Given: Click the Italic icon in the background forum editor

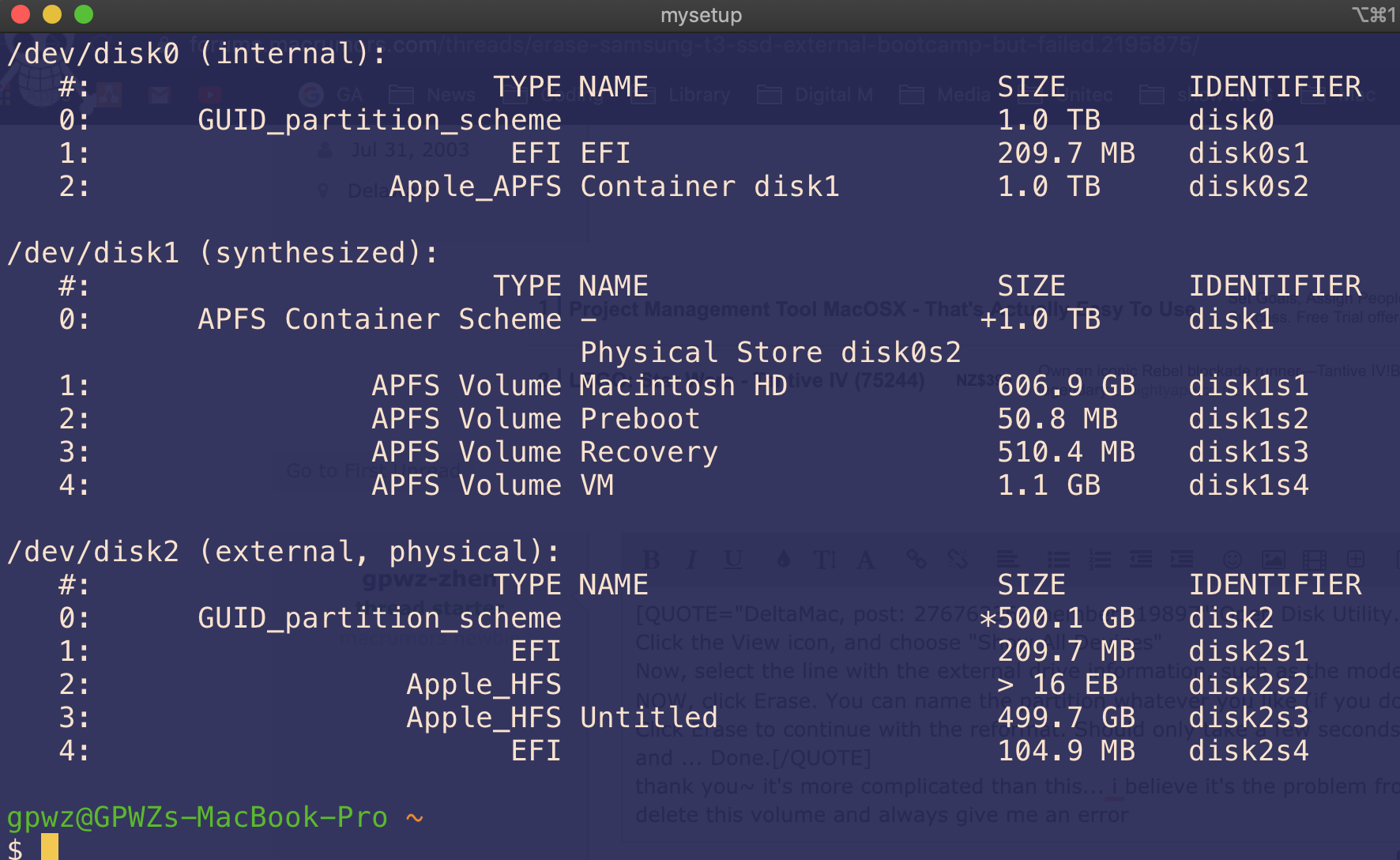Looking at the screenshot, I should pos(691,560).
